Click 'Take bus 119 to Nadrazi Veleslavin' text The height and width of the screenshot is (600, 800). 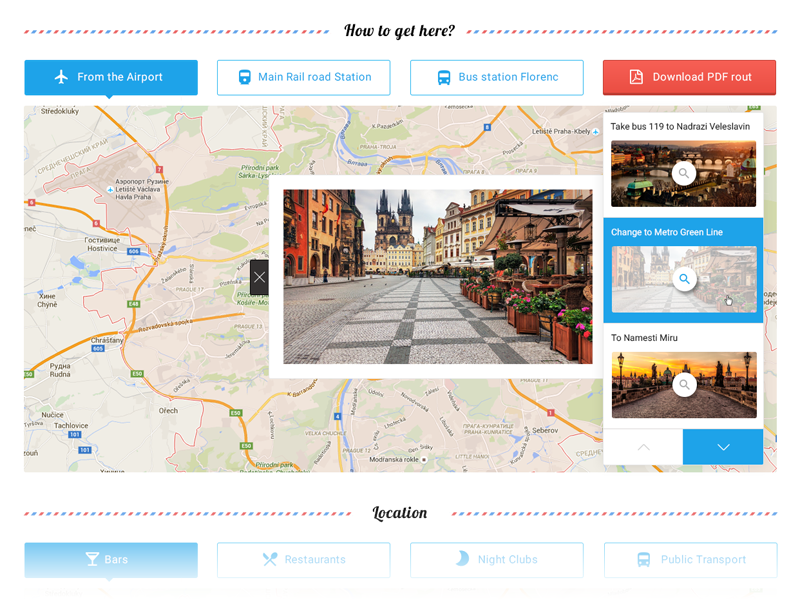pyautogui.click(x=680, y=127)
